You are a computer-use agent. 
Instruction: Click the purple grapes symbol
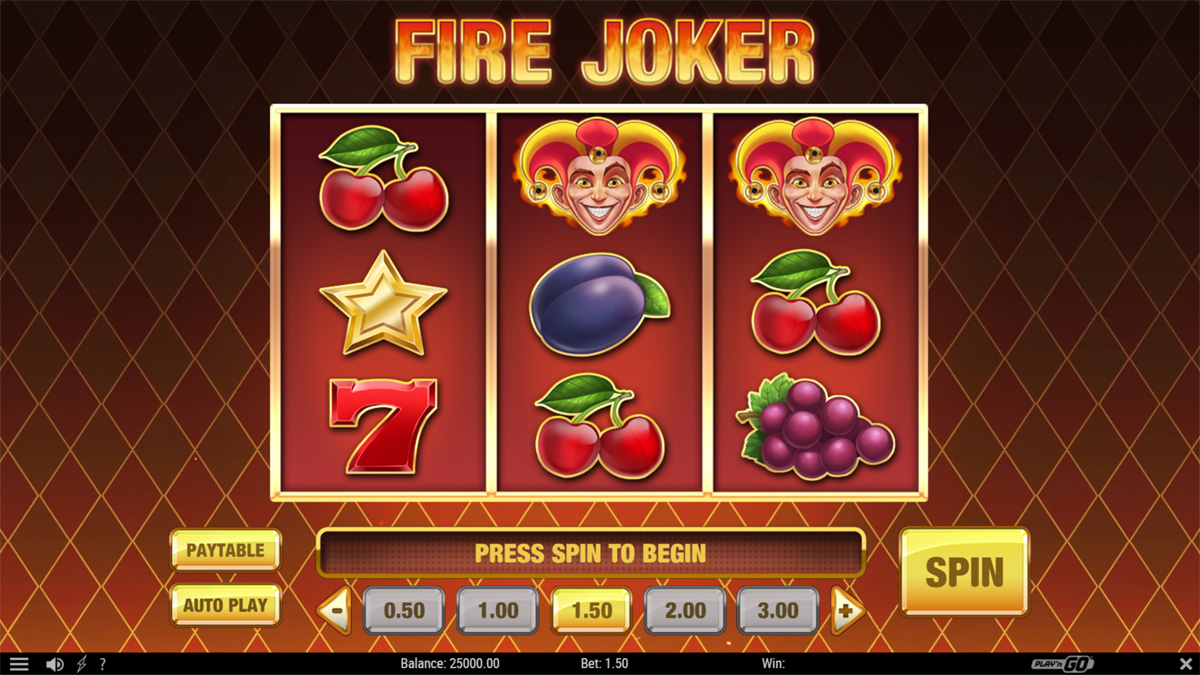click(816, 426)
